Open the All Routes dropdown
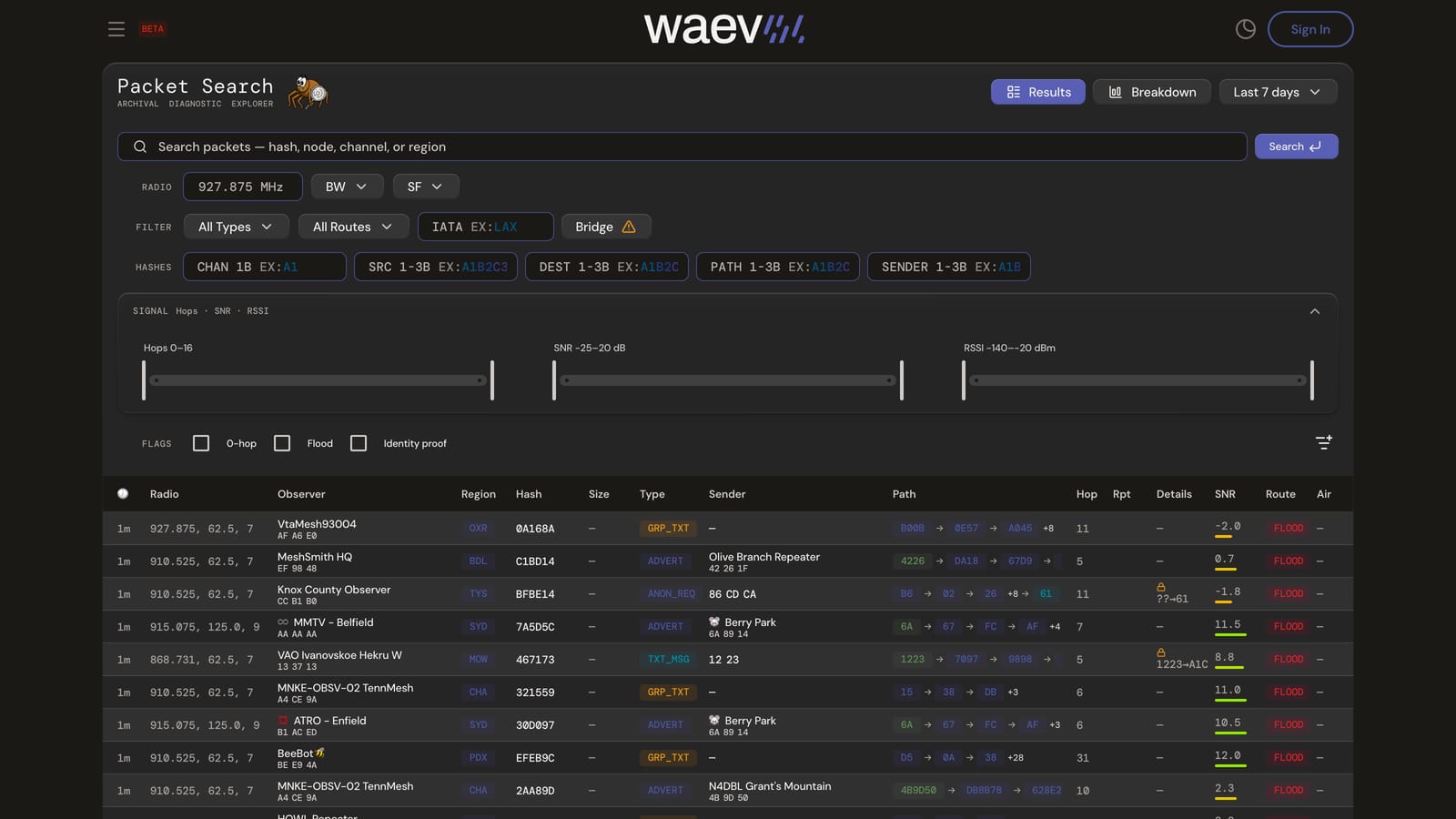The height and width of the screenshot is (819, 1456). click(x=353, y=227)
